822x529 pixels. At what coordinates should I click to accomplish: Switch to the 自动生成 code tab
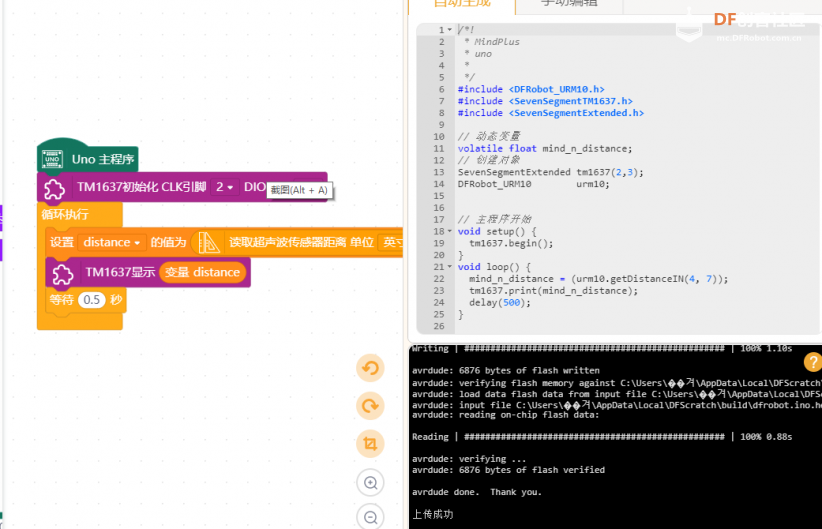[x=462, y=3]
